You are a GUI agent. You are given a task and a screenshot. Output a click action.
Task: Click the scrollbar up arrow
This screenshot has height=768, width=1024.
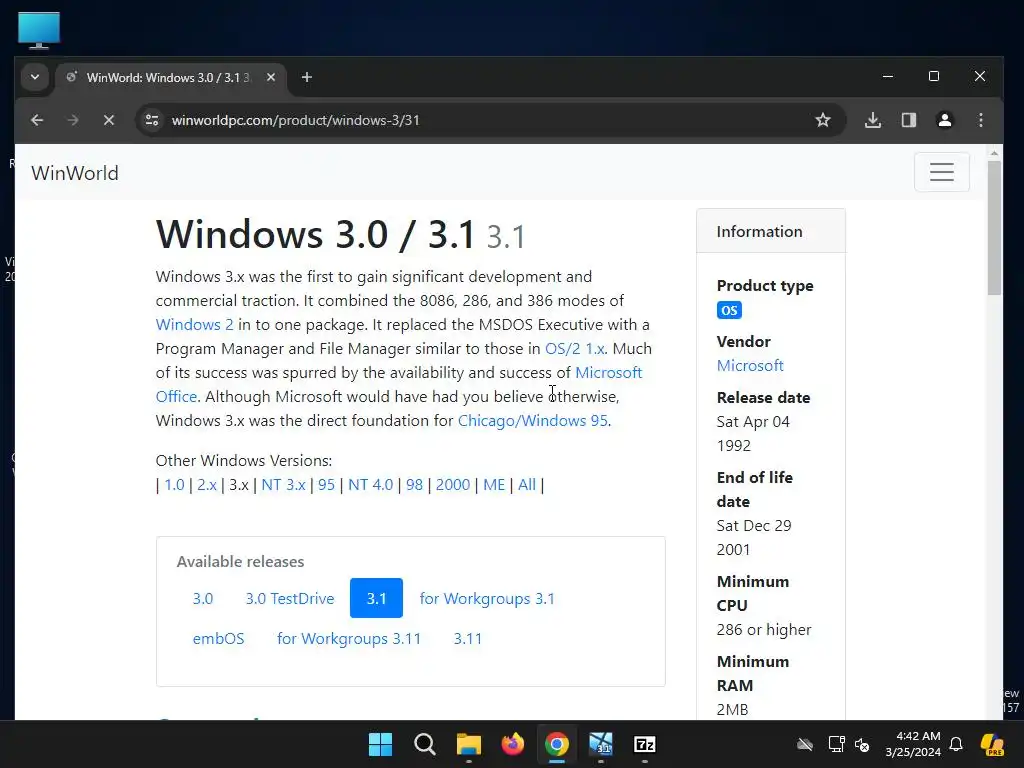[994, 153]
